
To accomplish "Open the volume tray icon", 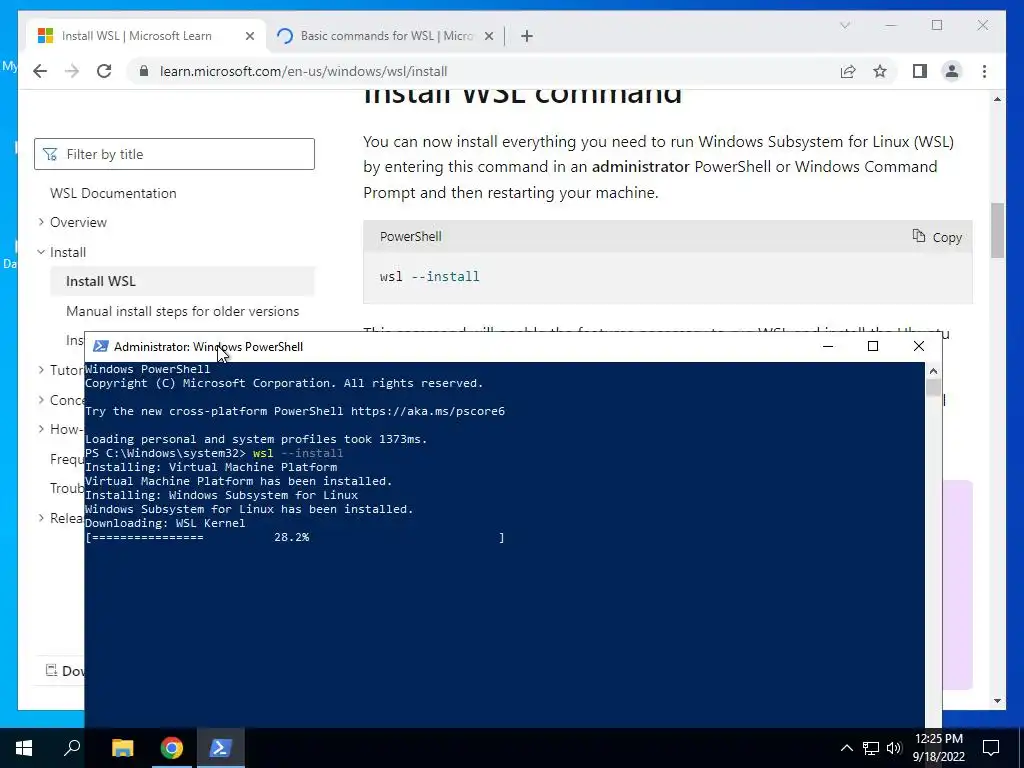I will tap(894, 748).
